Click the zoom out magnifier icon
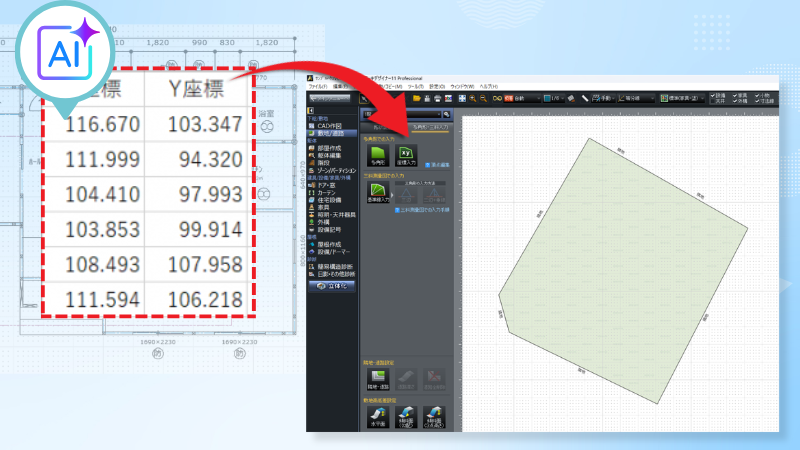This screenshot has width=800, height=450. click(x=483, y=98)
